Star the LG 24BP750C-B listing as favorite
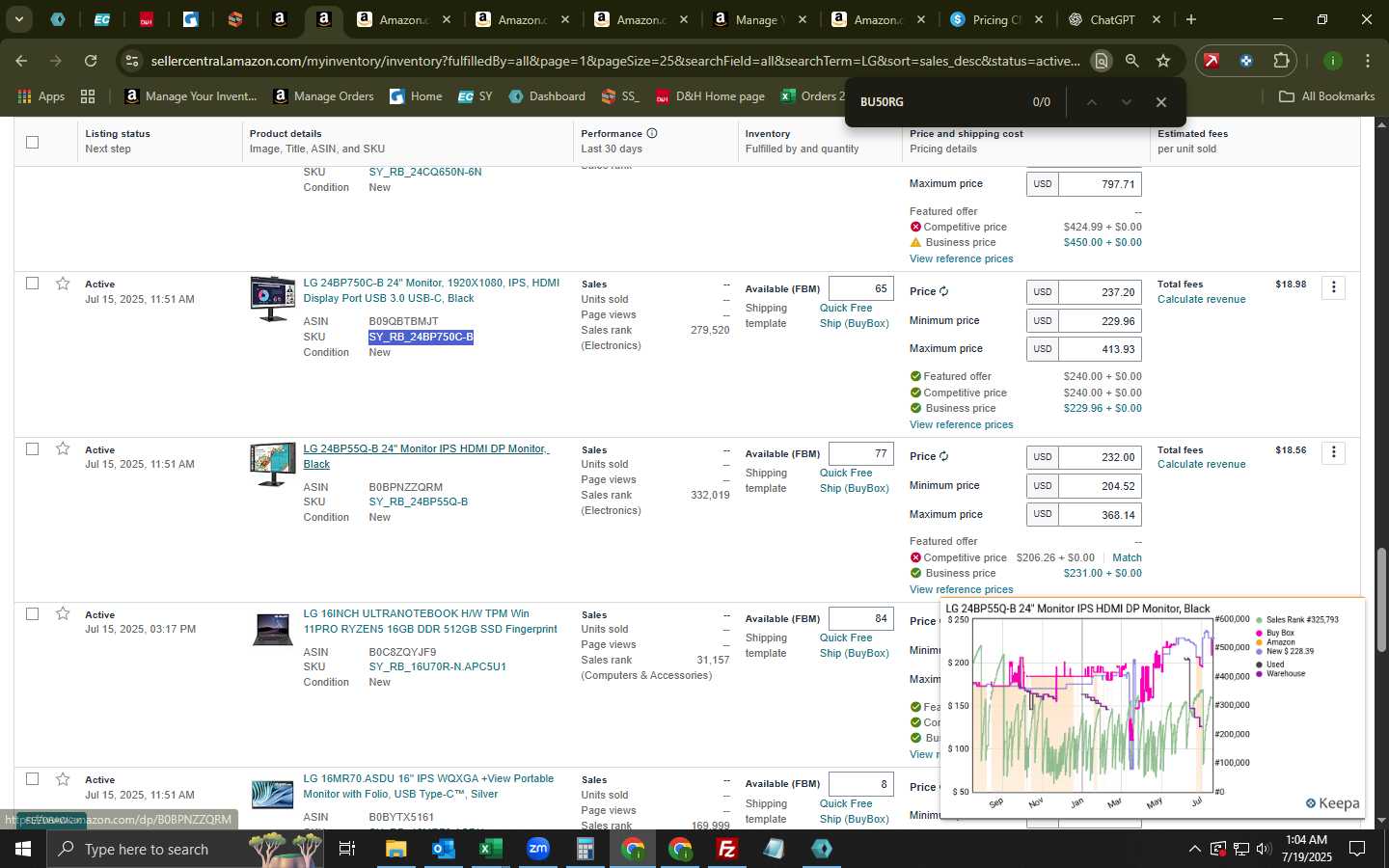Viewport: 1389px width, 868px height. 63,284
